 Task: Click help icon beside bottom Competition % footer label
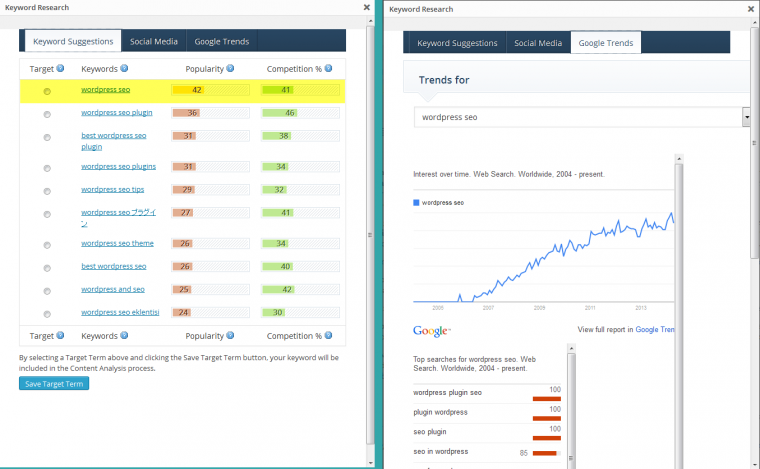tap(328, 335)
